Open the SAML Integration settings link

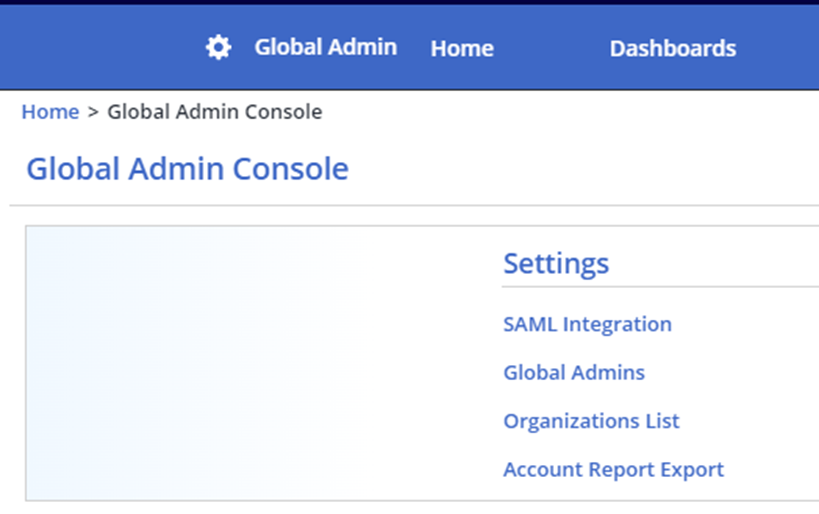point(587,324)
